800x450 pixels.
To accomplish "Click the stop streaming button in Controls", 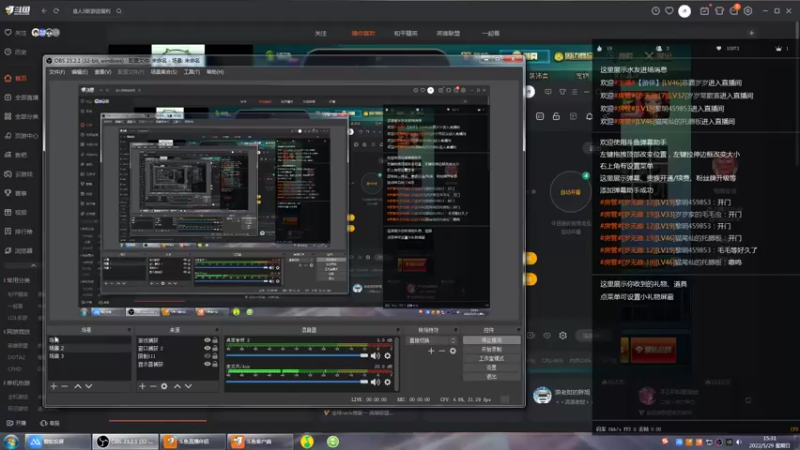I will (x=491, y=340).
